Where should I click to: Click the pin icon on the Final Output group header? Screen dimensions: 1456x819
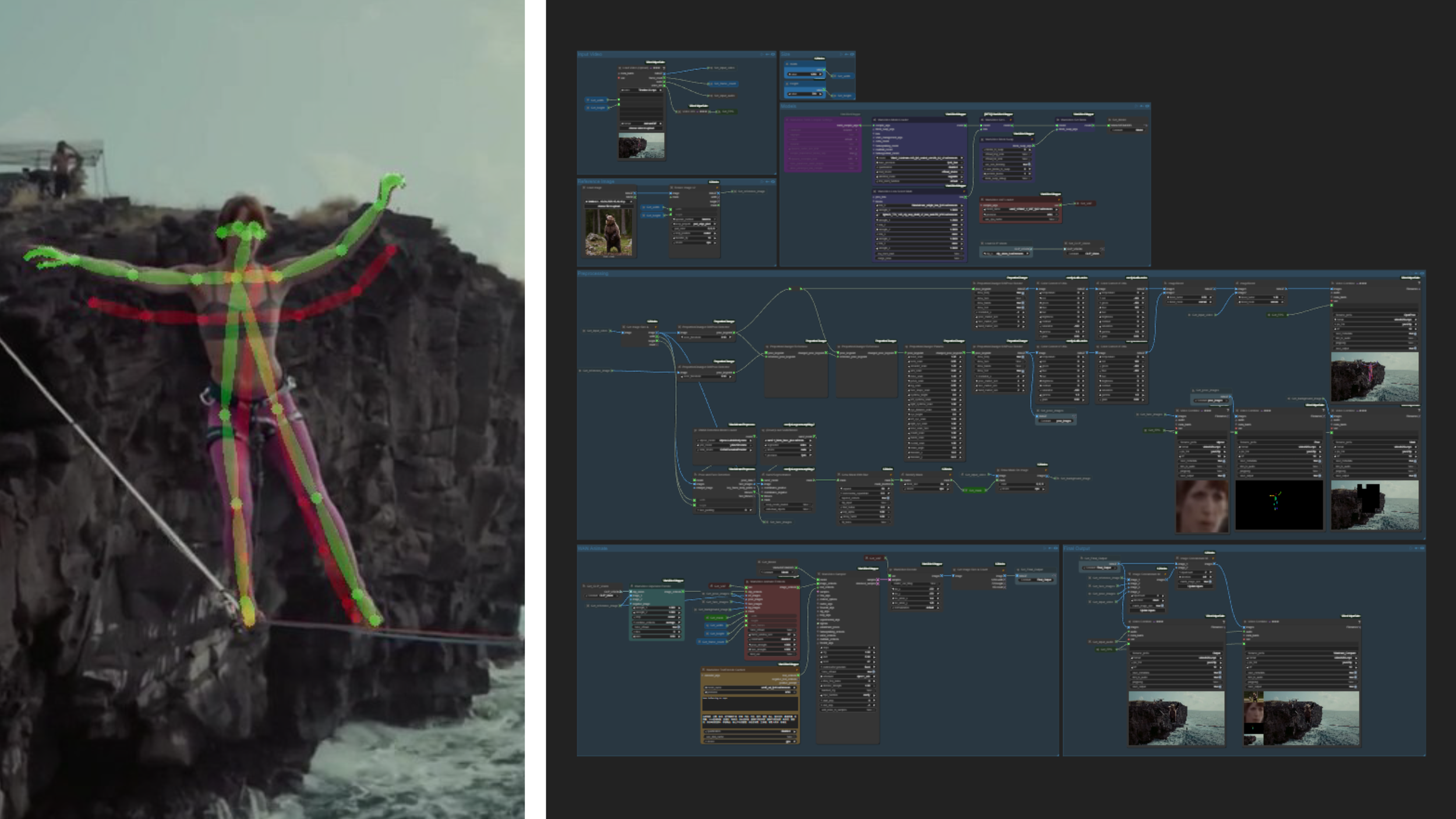coord(1416,548)
